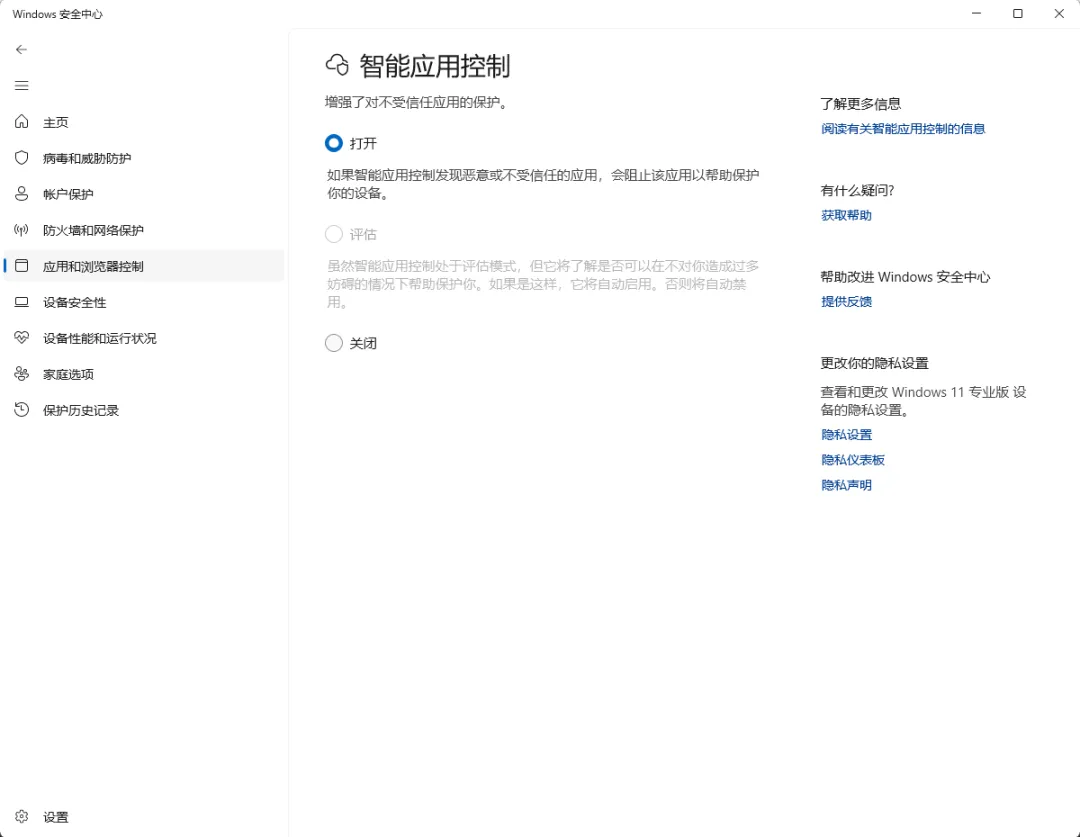Go to 家庭选项
Viewport: 1080px width, 837px height.
(144, 374)
